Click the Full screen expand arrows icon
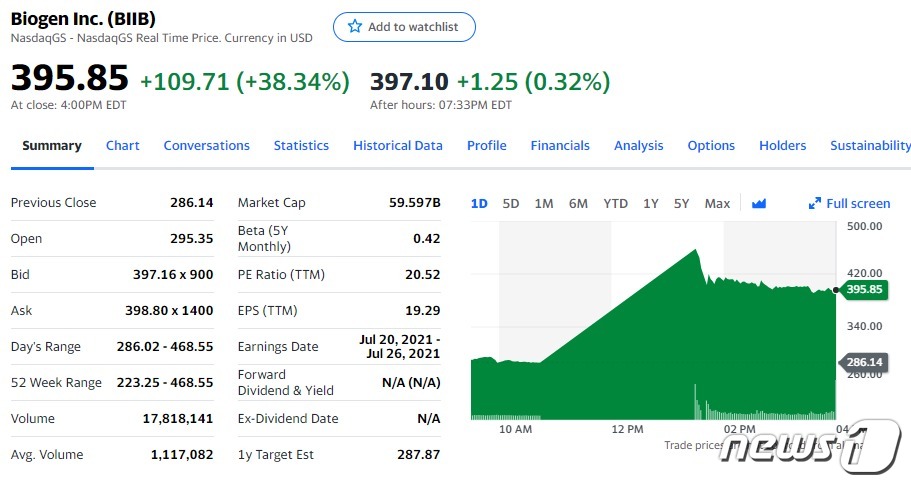 point(814,204)
